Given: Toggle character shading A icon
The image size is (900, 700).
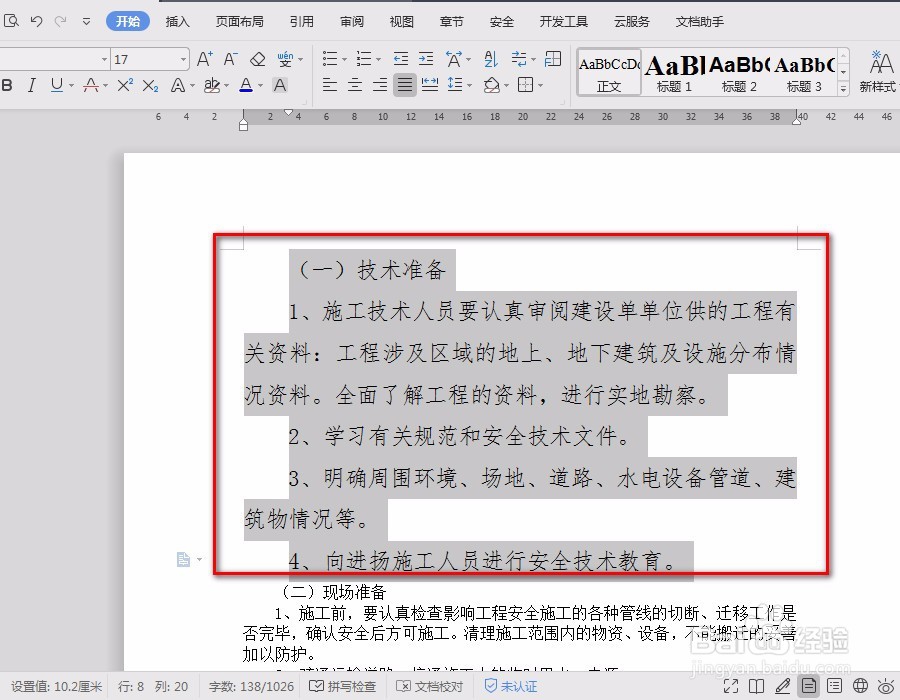Looking at the screenshot, I should click(x=280, y=85).
